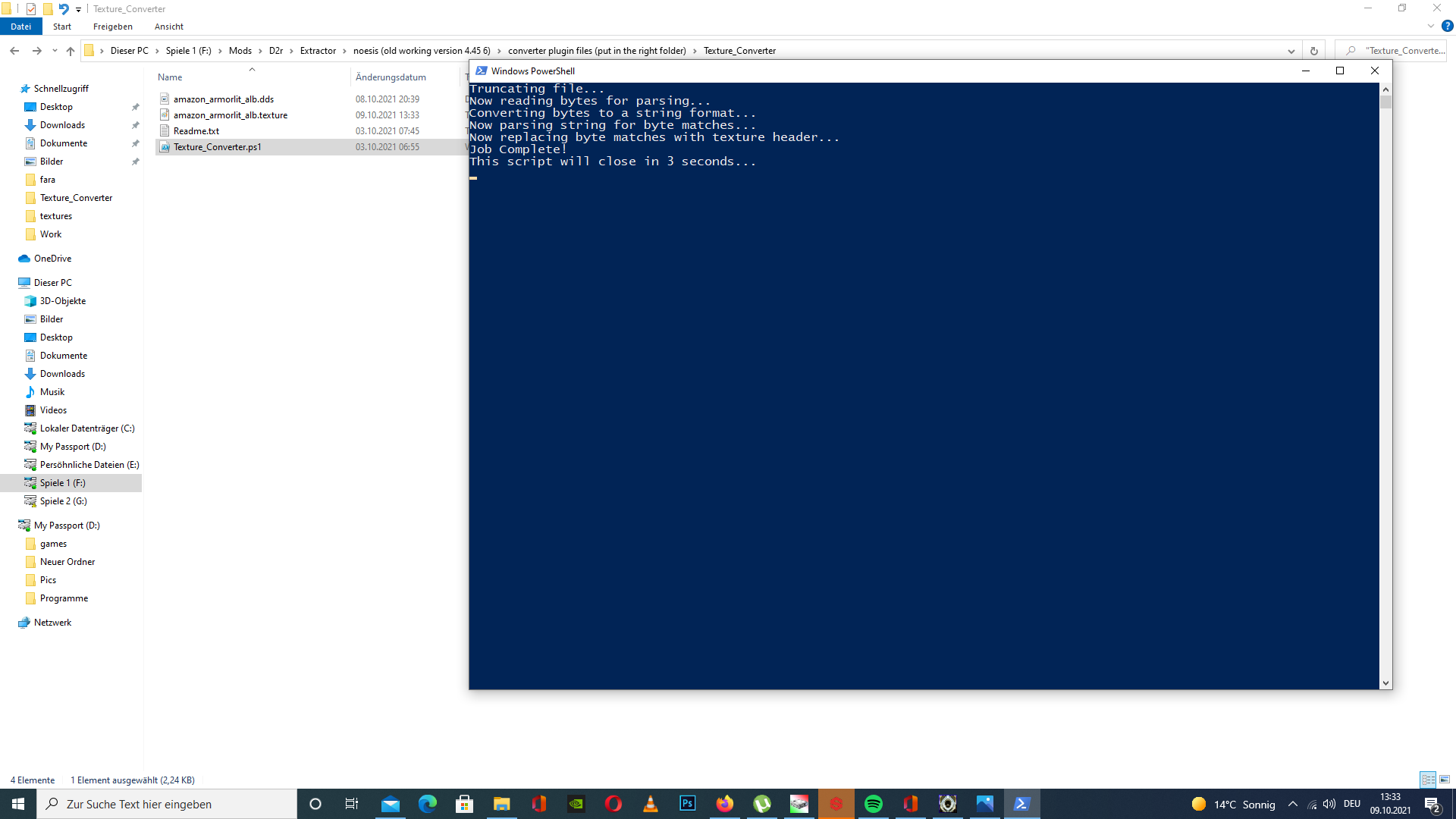Open Photoshop from the taskbar
This screenshot has width=1456, height=819.
click(x=688, y=804)
